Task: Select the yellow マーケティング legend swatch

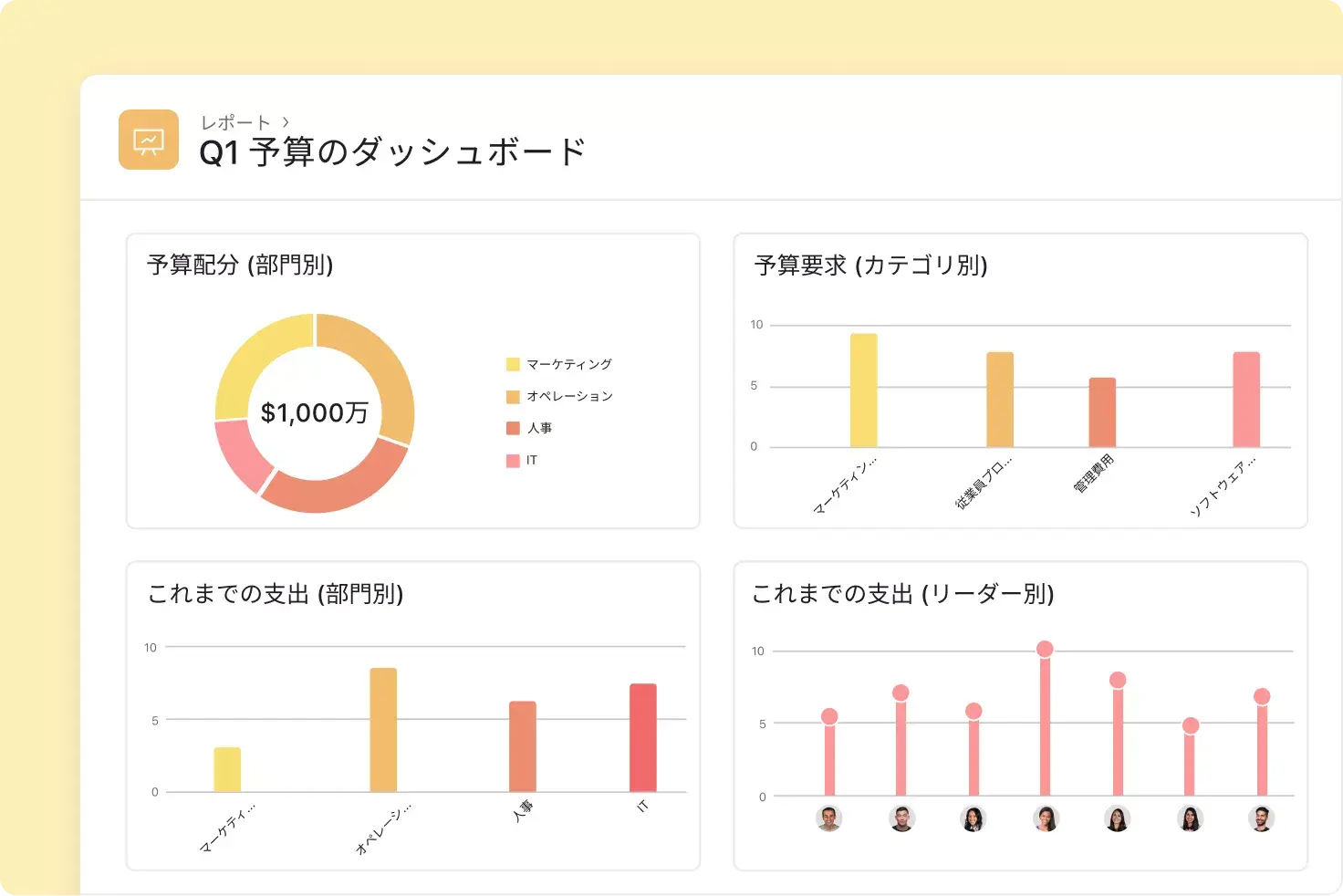Action: 514,363
